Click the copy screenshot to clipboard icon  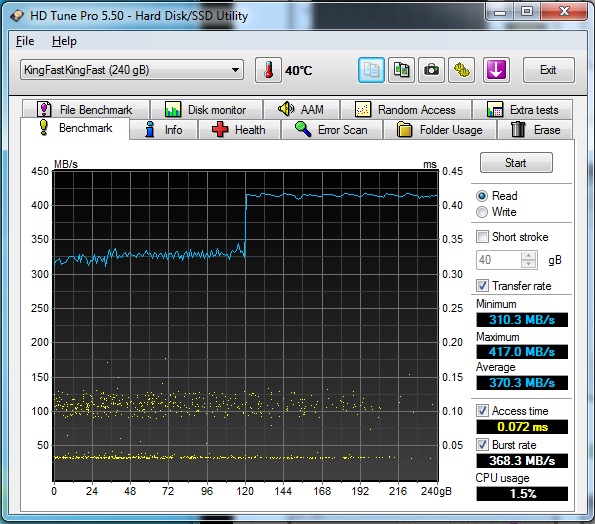[401, 70]
